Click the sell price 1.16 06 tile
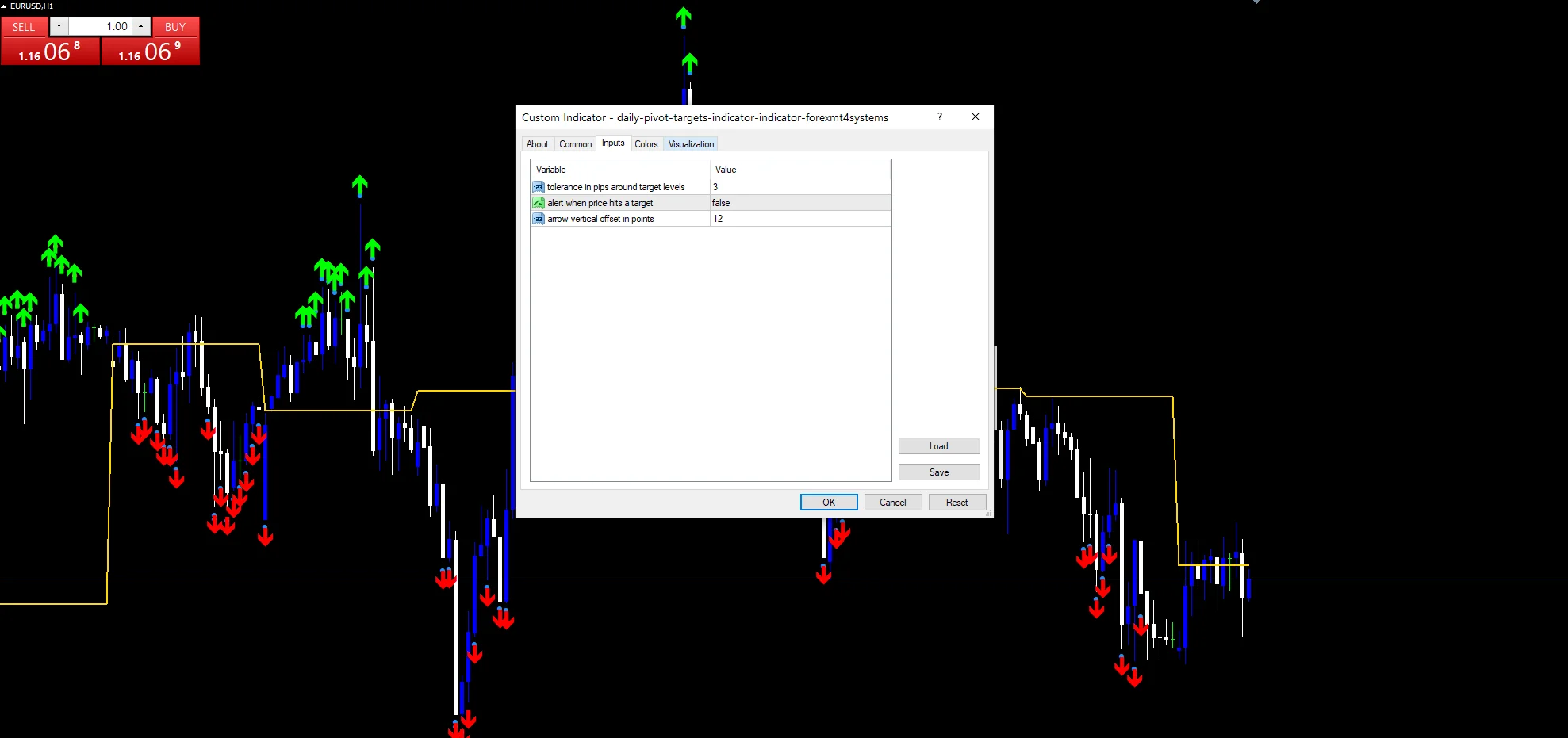 (x=50, y=52)
